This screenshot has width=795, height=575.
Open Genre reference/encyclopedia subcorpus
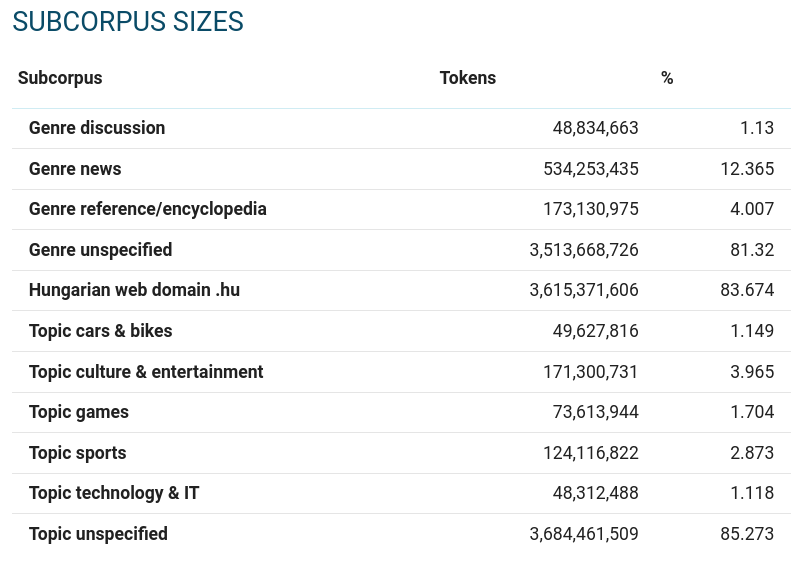tap(148, 209)
